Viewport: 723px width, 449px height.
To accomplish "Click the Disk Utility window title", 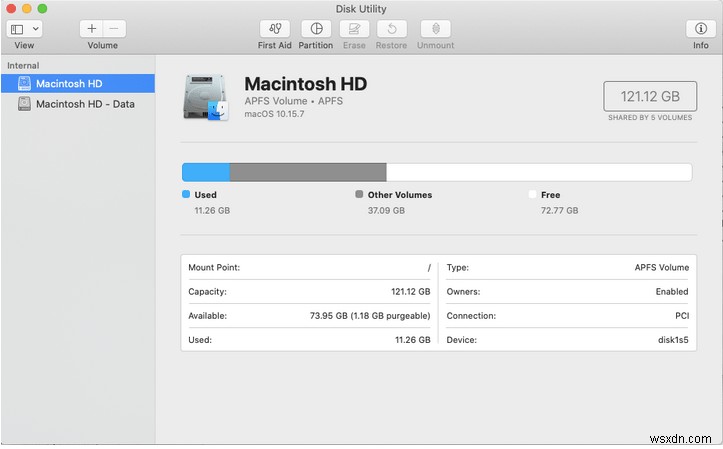I will 361,9.
